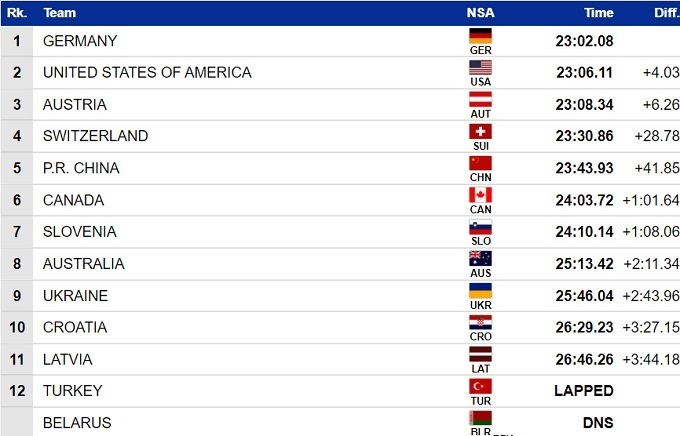Click the Croatia flag icon
The width and height of the screenshot is (680, 436).
click(x=480, y=323)
